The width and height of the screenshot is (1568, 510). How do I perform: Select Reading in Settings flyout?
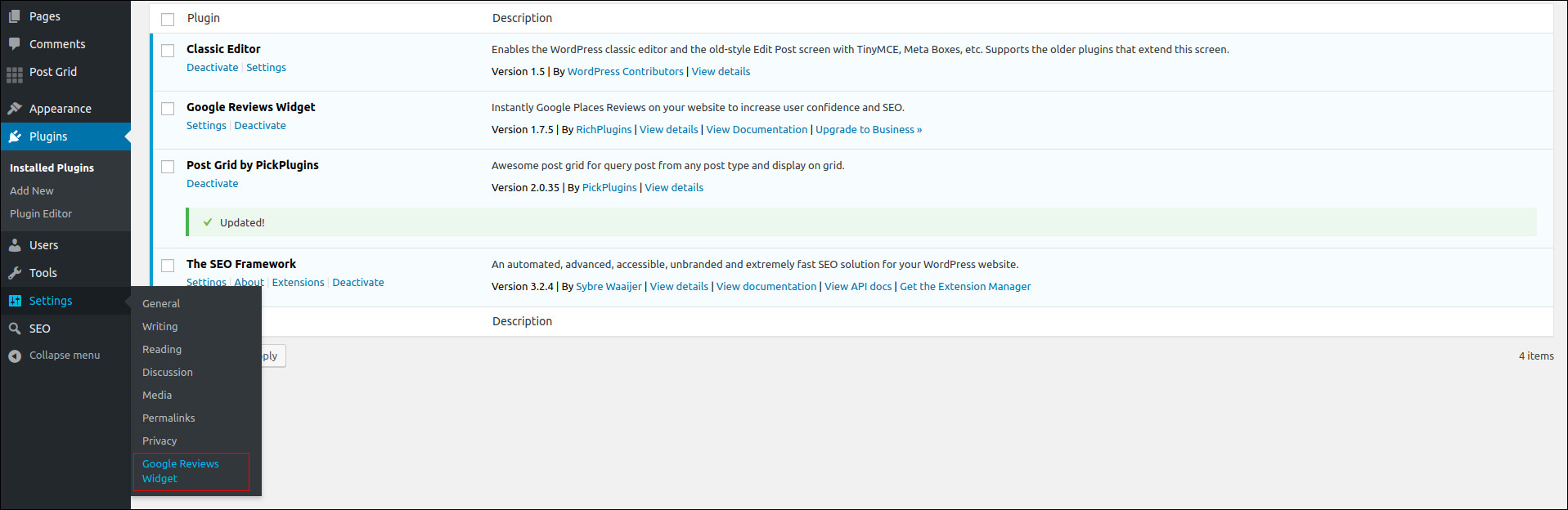162,349
